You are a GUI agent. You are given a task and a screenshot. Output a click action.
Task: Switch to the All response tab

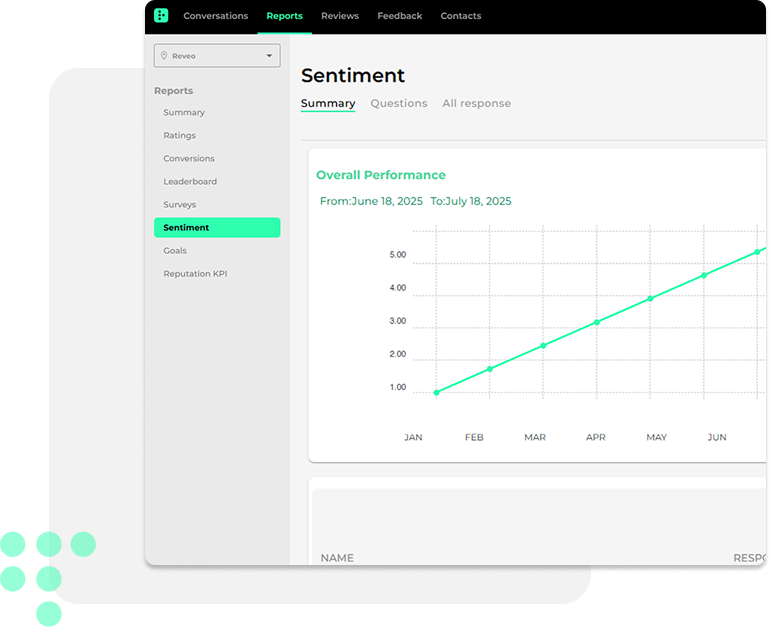click(476, 104)
